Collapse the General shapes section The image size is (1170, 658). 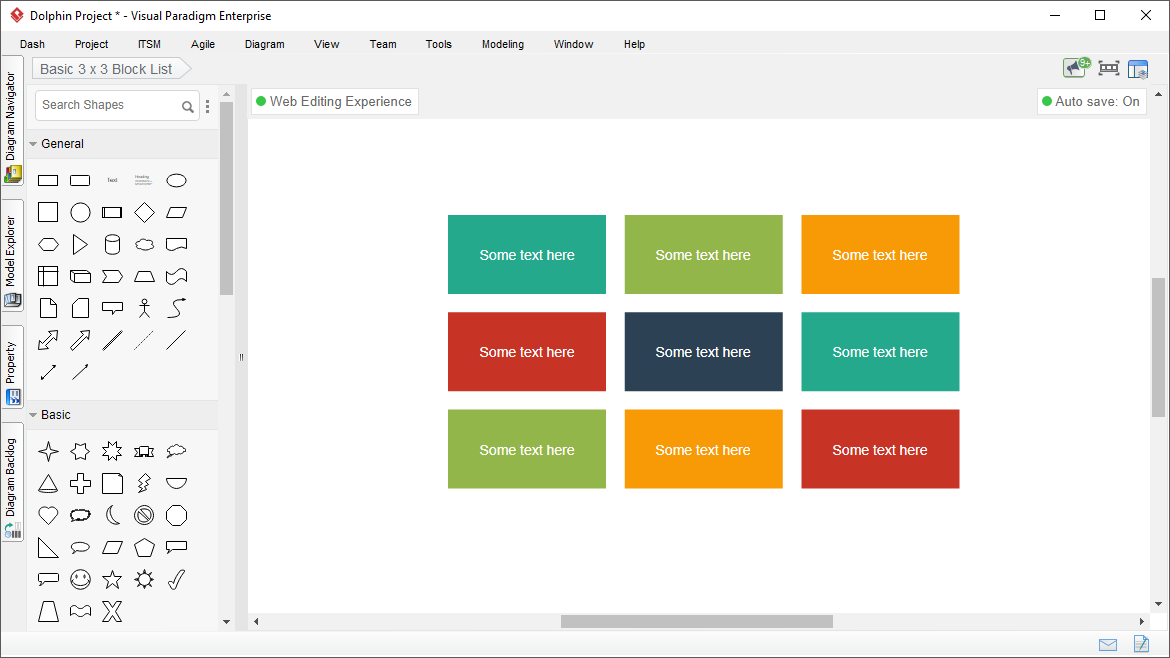32,143
